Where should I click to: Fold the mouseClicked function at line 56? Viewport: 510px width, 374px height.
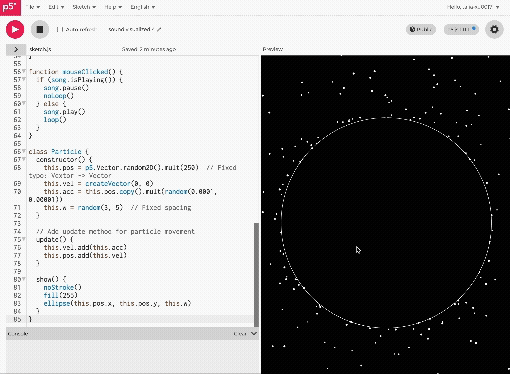tap(24, 72)
